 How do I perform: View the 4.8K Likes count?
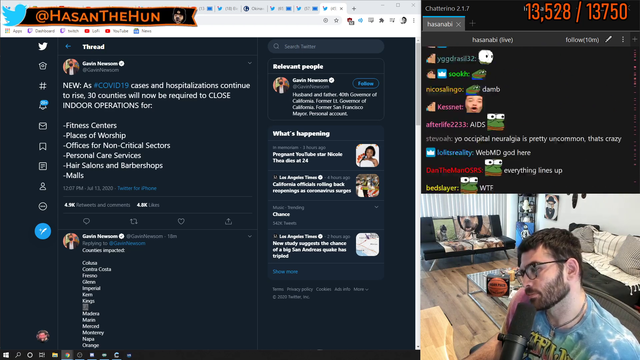(x=148, y=205)
